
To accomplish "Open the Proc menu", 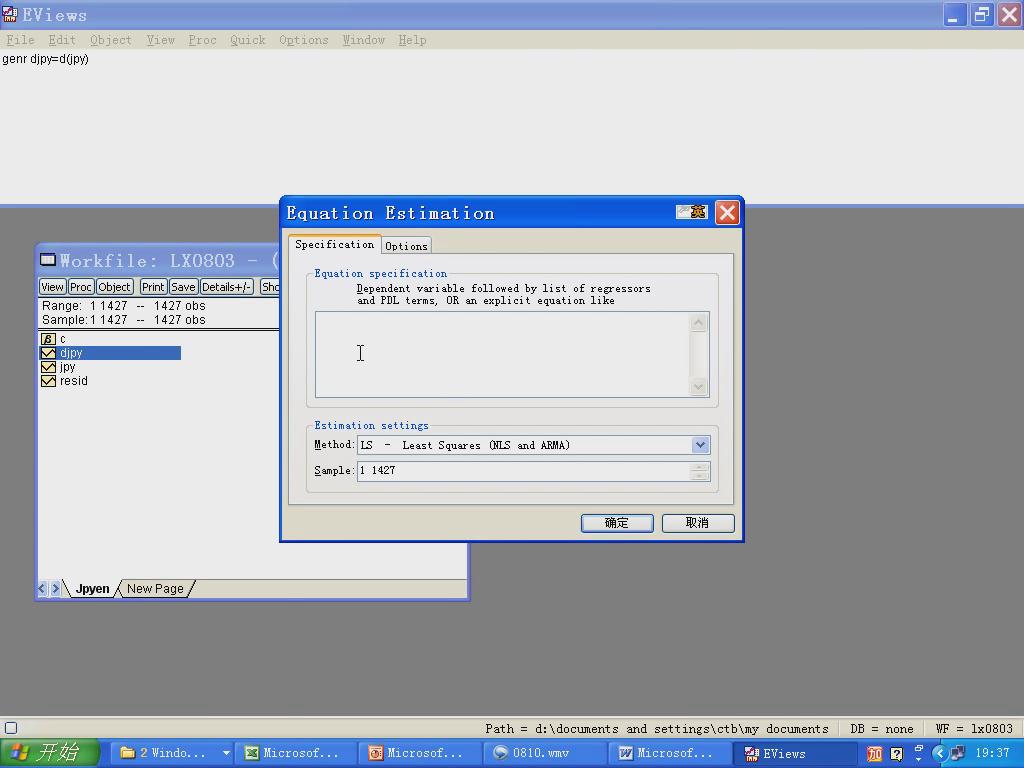I will coord(202,40).
